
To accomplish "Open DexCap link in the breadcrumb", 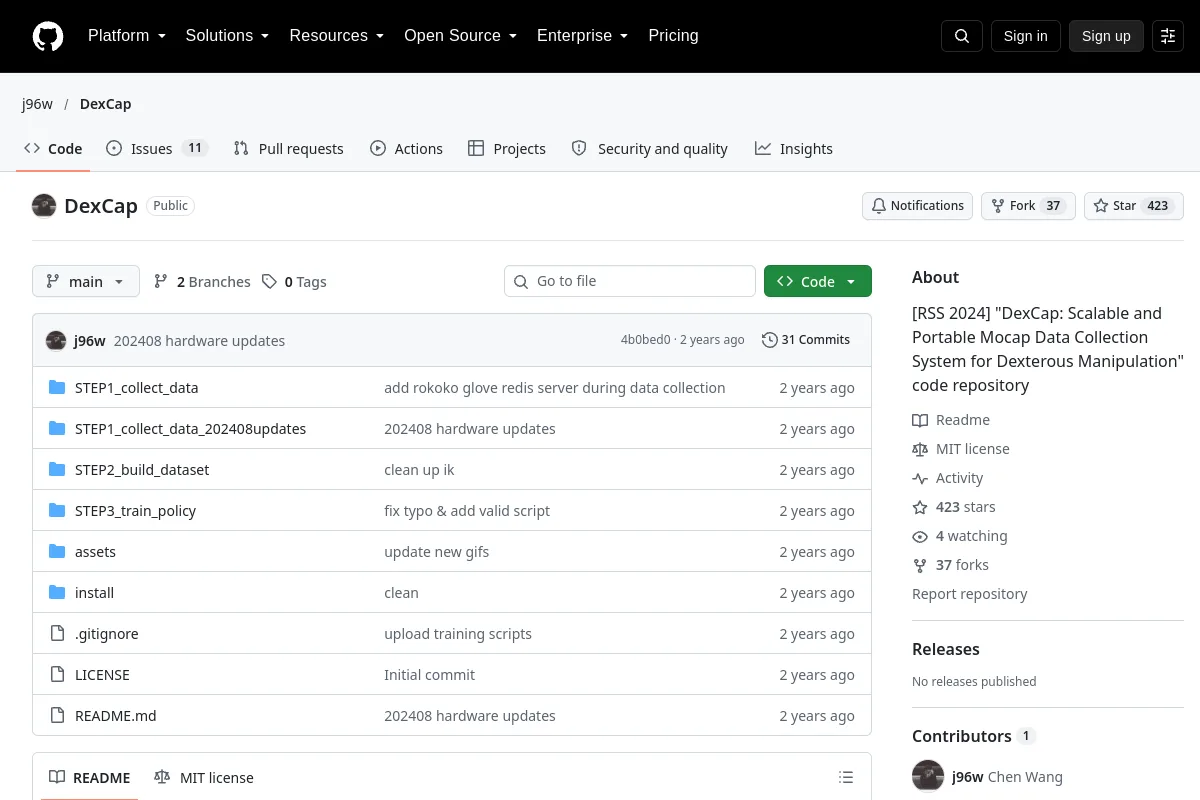I will tap(106, 104).
